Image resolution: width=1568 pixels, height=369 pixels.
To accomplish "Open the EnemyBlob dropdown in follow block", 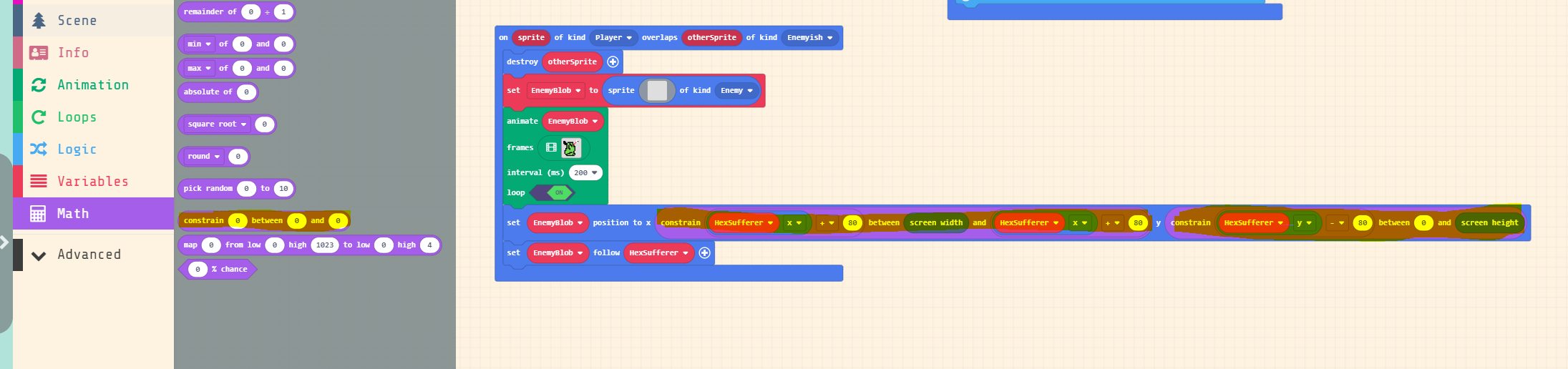I will [557, 252].
